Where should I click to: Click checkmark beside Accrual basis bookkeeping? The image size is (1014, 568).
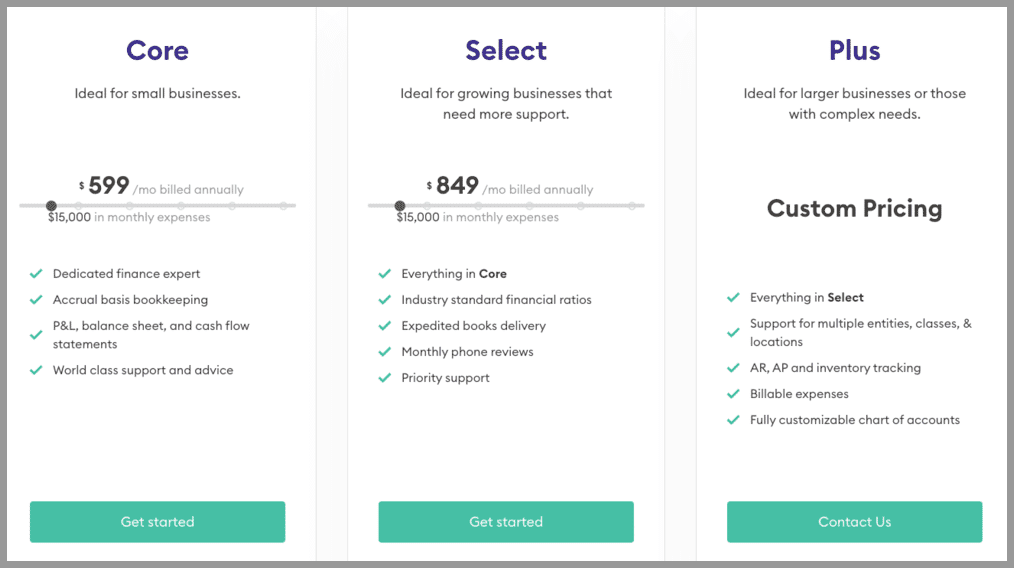(36, 300)
